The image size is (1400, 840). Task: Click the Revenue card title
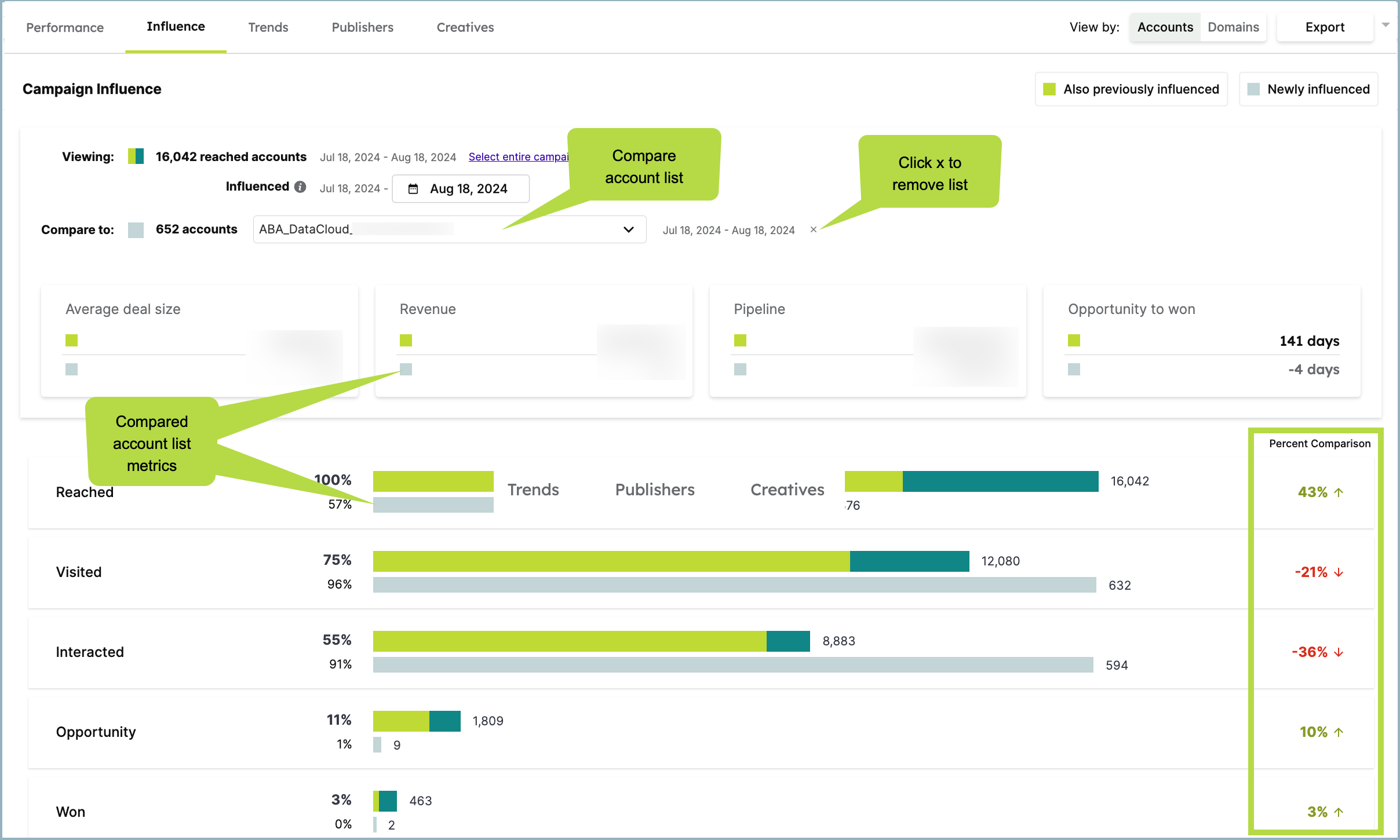pos(428,309)
